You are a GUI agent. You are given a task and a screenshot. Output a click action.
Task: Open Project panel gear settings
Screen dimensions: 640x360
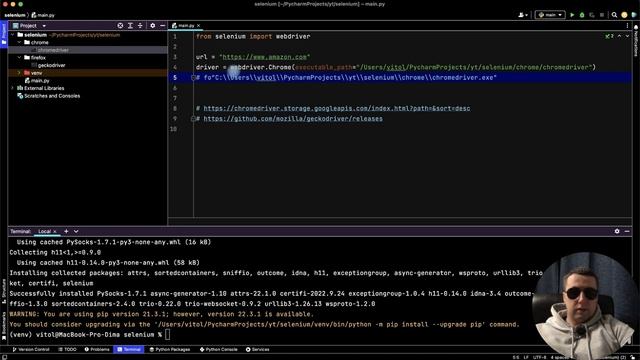click(153, 25)
